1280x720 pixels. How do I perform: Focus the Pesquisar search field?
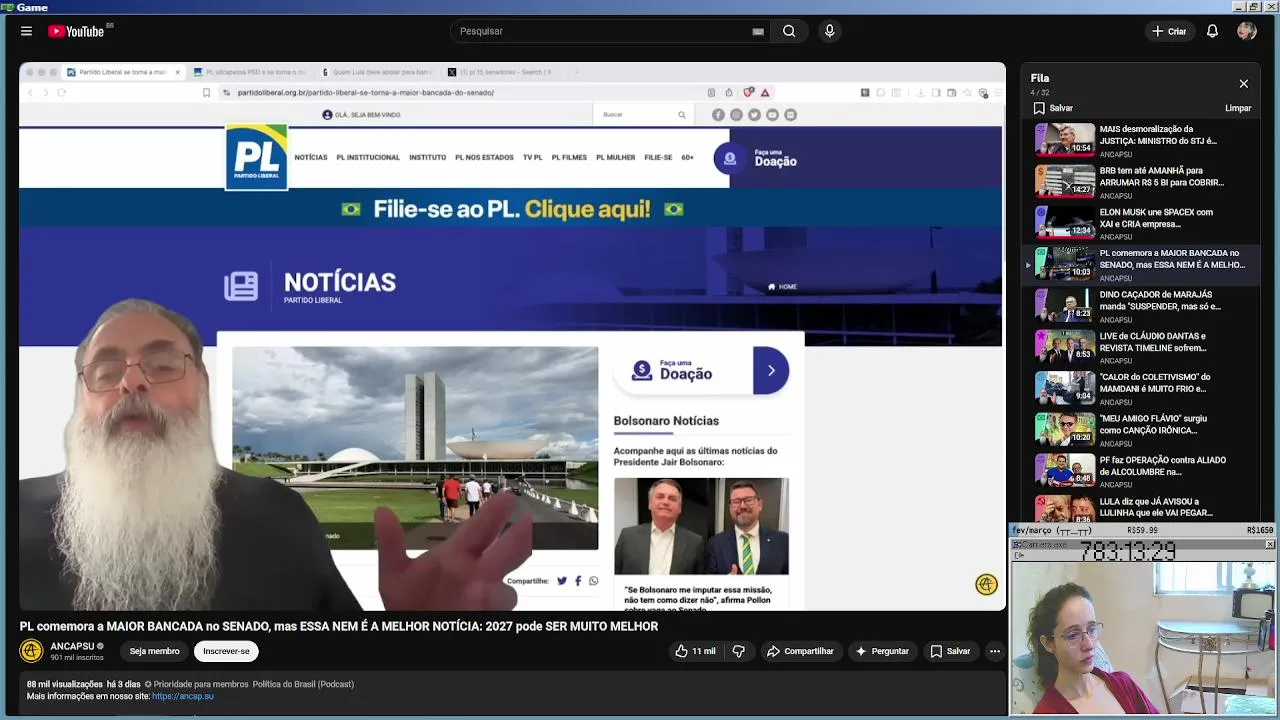coord(603,31)
